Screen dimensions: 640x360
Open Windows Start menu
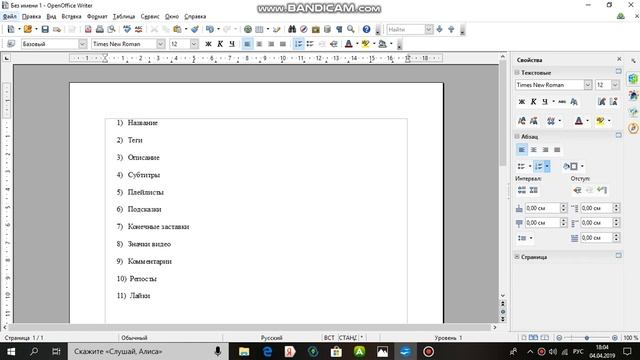(11, 351)
